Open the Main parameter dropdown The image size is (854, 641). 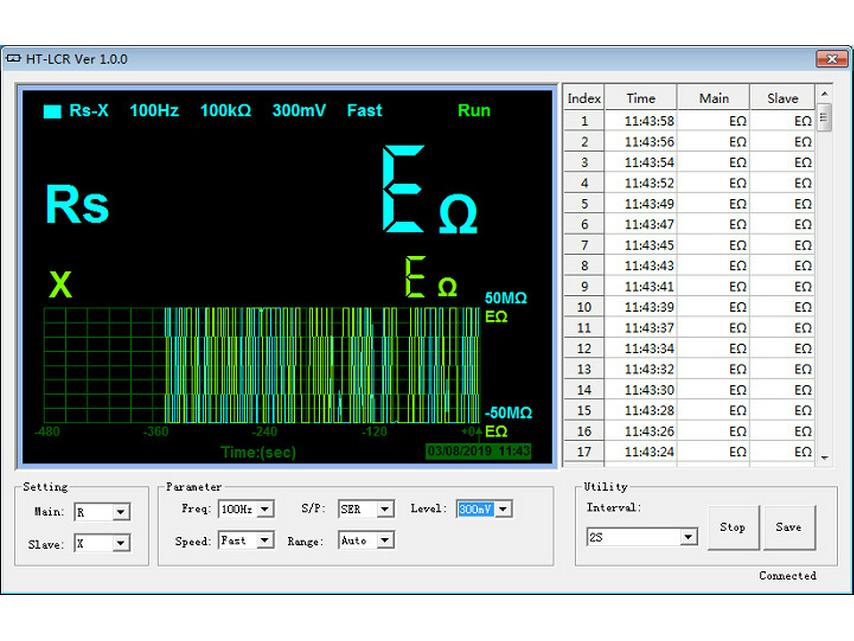click(120, 512)
